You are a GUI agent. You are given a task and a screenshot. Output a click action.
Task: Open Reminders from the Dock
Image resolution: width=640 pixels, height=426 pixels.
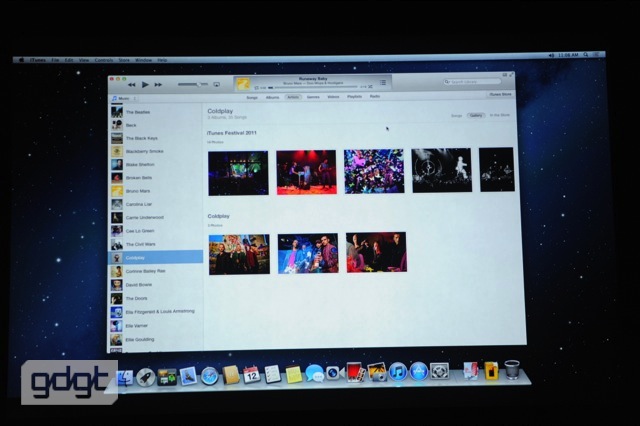[x=272, y=374]
